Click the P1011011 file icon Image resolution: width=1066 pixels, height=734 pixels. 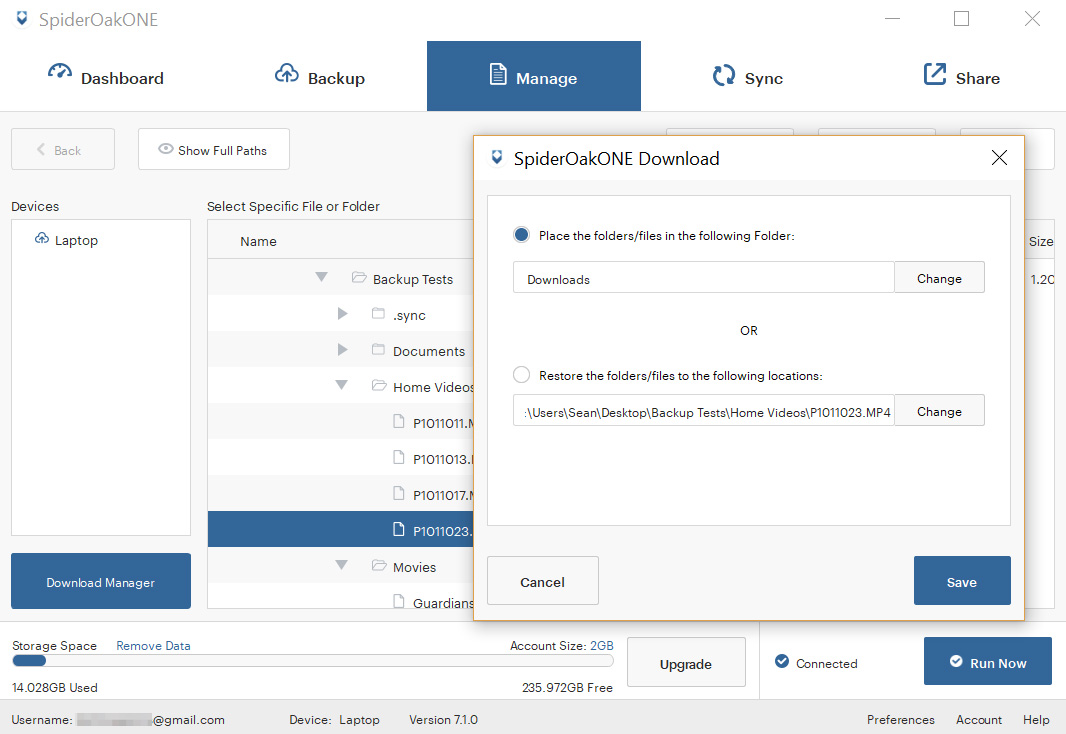[399, 421]
